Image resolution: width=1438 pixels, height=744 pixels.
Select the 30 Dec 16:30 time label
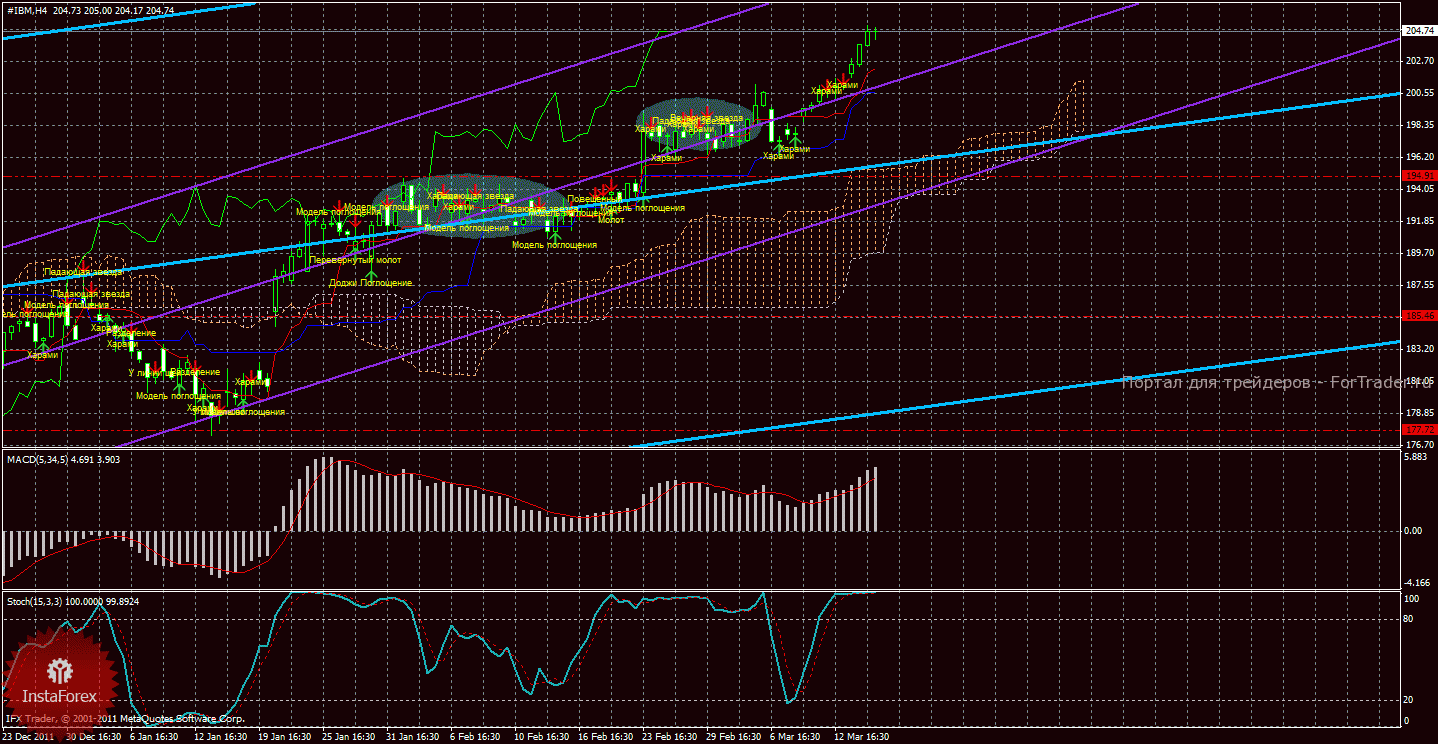coord(94,737)
